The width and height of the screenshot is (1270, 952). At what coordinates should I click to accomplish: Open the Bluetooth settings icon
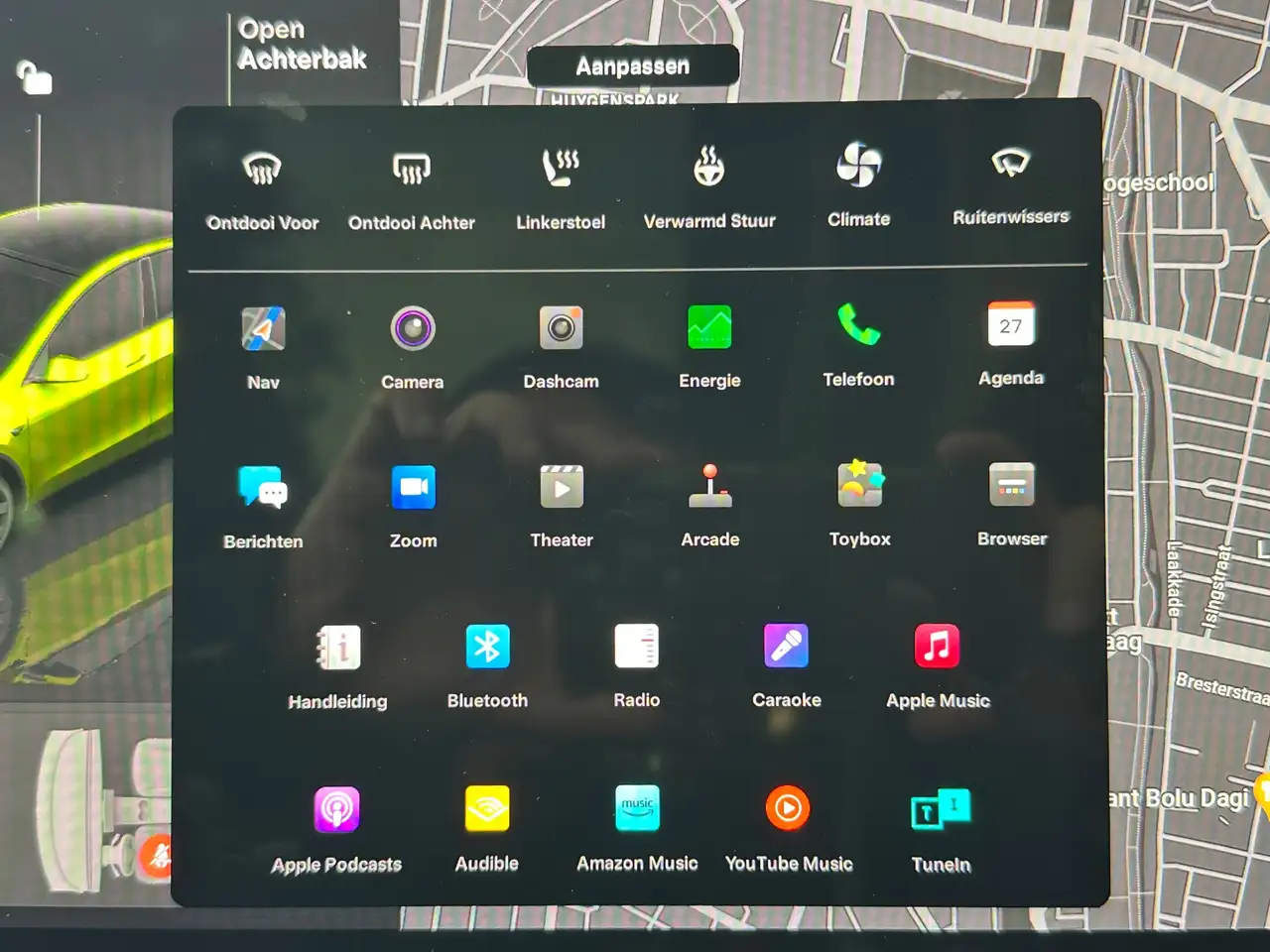click(487, 648)
